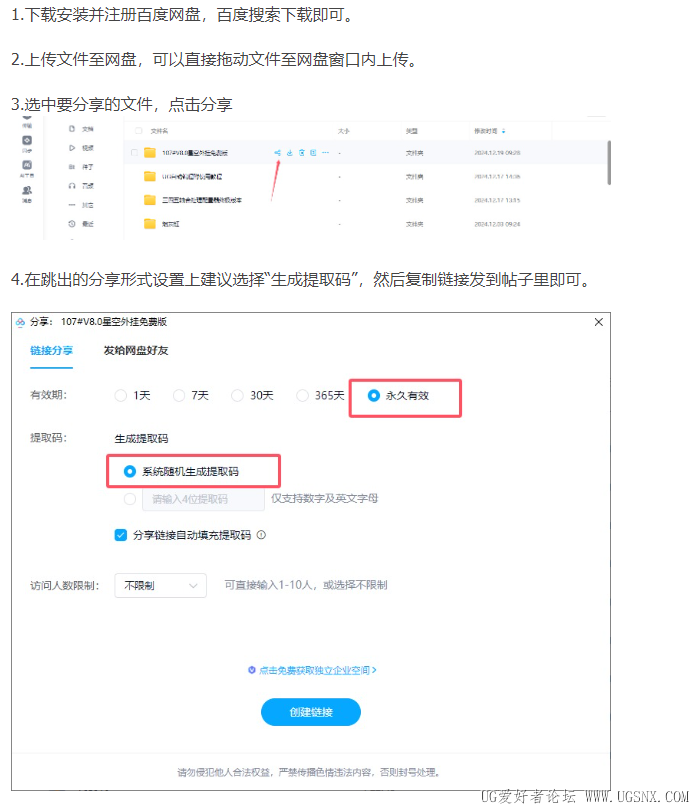Image resolution: width=694 pixels, height=809 pixels.
Task: Toggle the sort arrow beside 修改时间 header
Action: [x=504, y=131]
